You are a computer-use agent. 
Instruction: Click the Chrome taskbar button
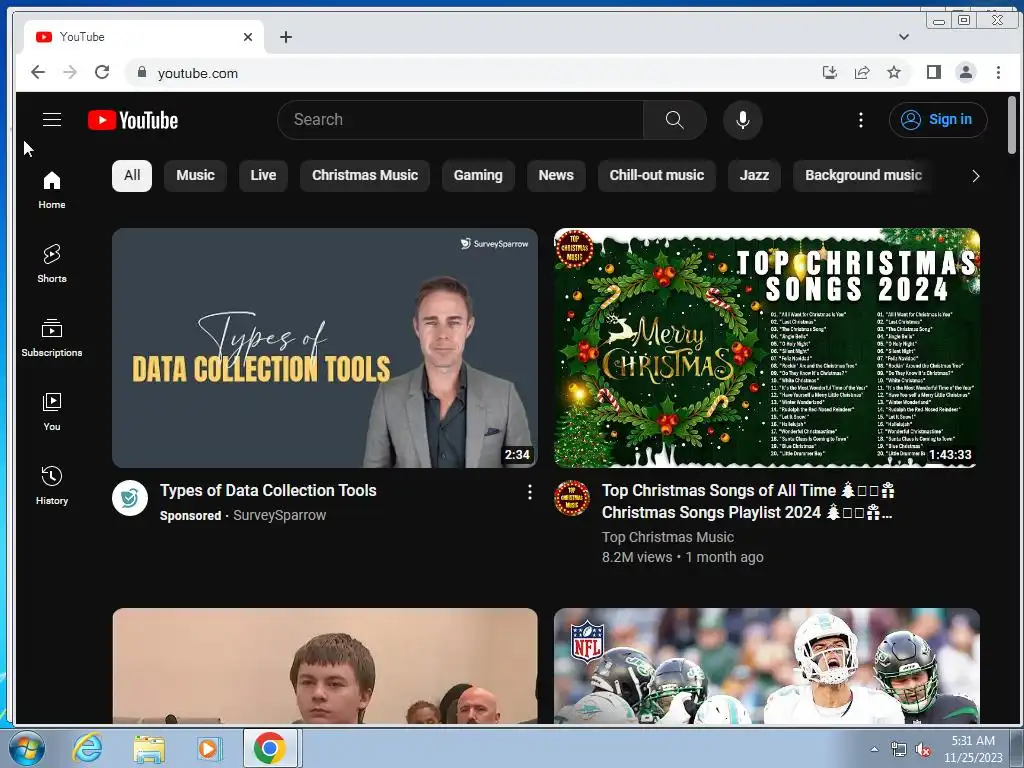point(270,748)
